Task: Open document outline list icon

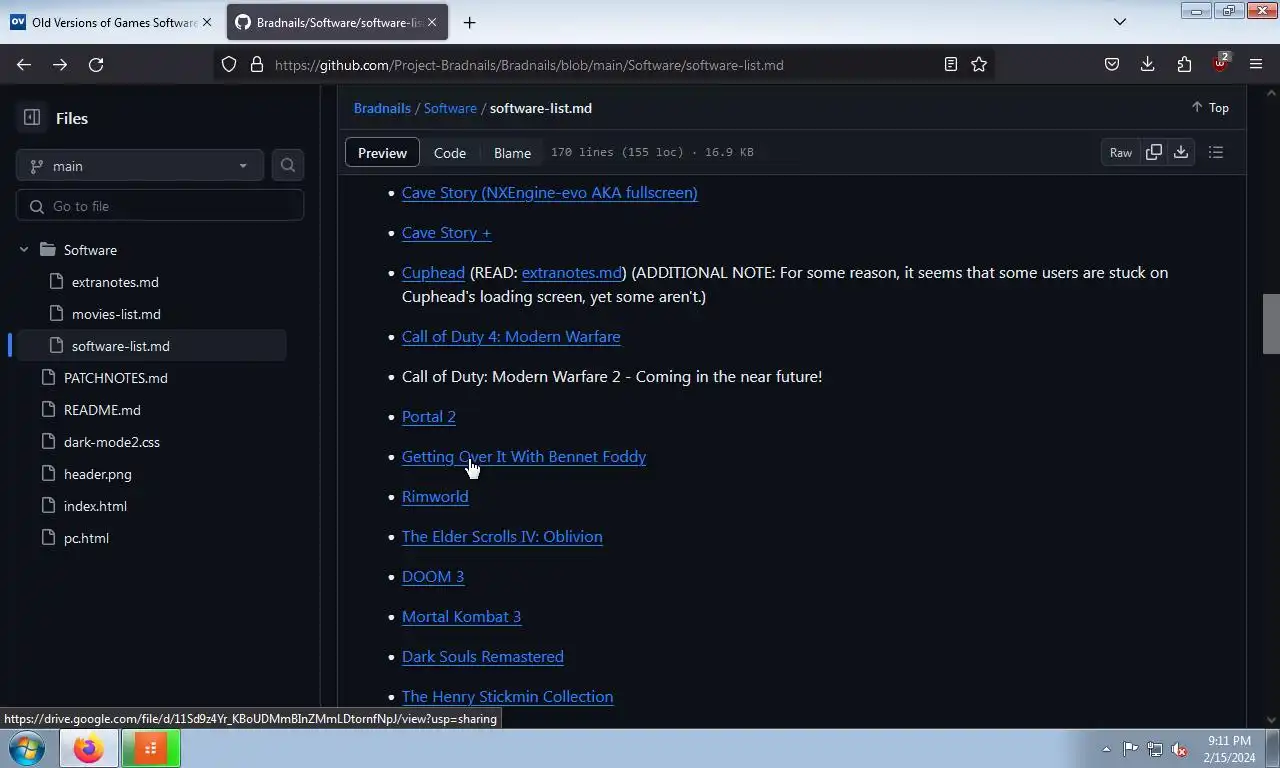Action: [1216, 152]
